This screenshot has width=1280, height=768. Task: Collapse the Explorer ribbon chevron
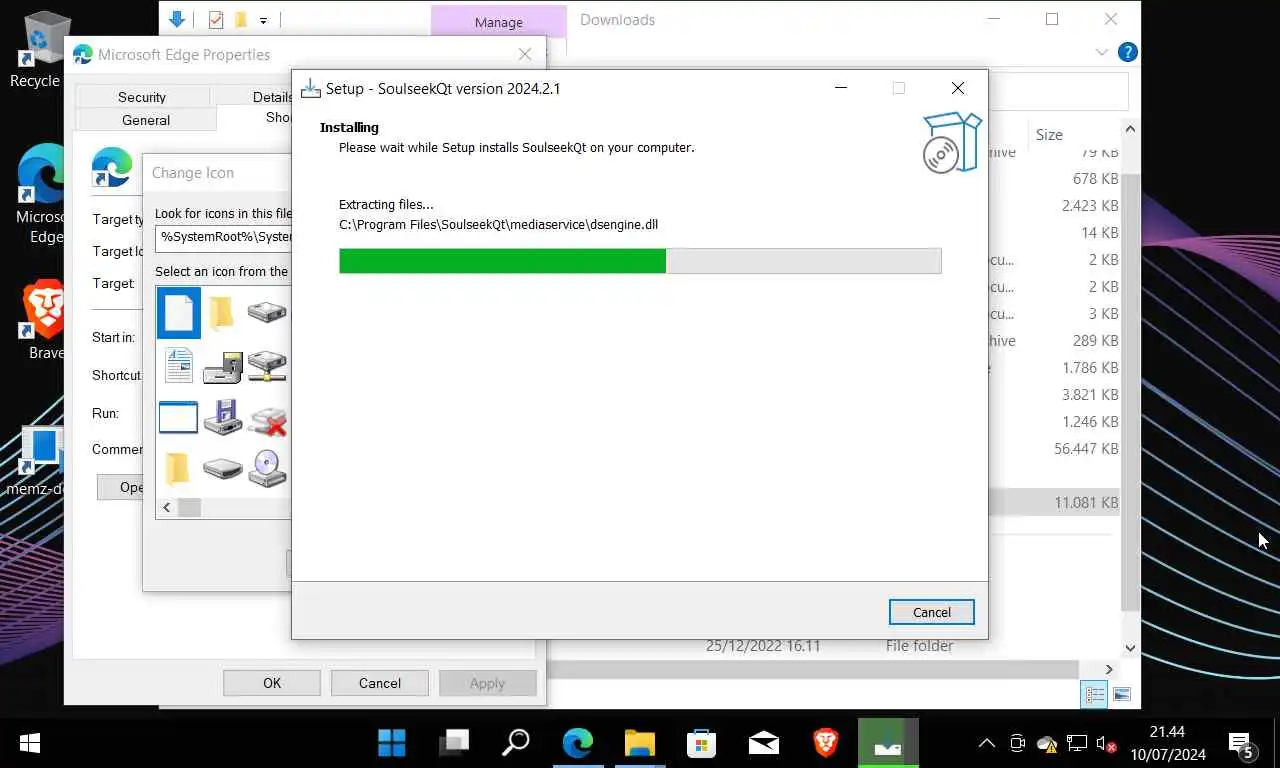(1102, 52)
